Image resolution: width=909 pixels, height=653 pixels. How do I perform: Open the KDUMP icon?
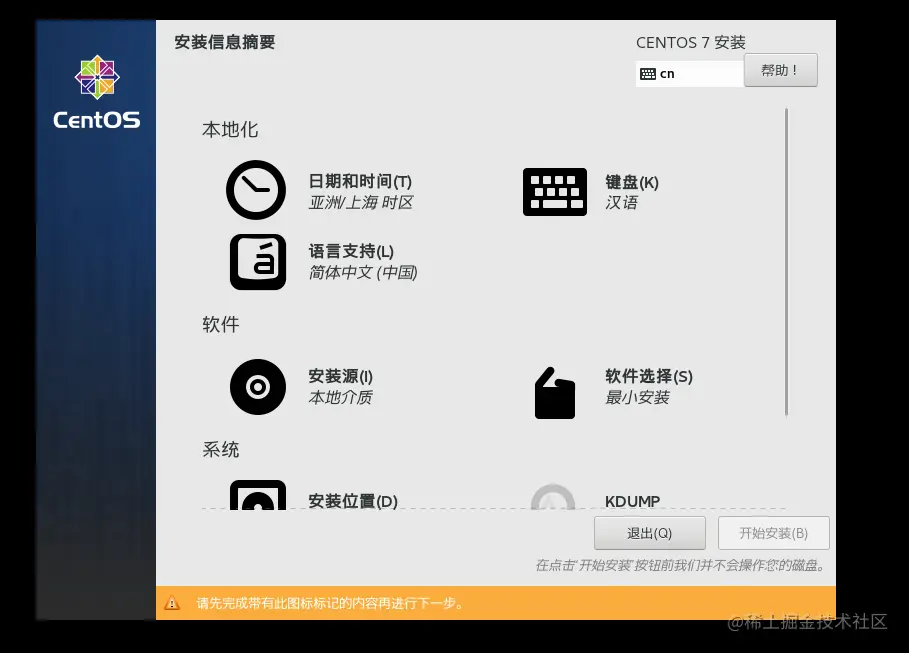[553, 496]
